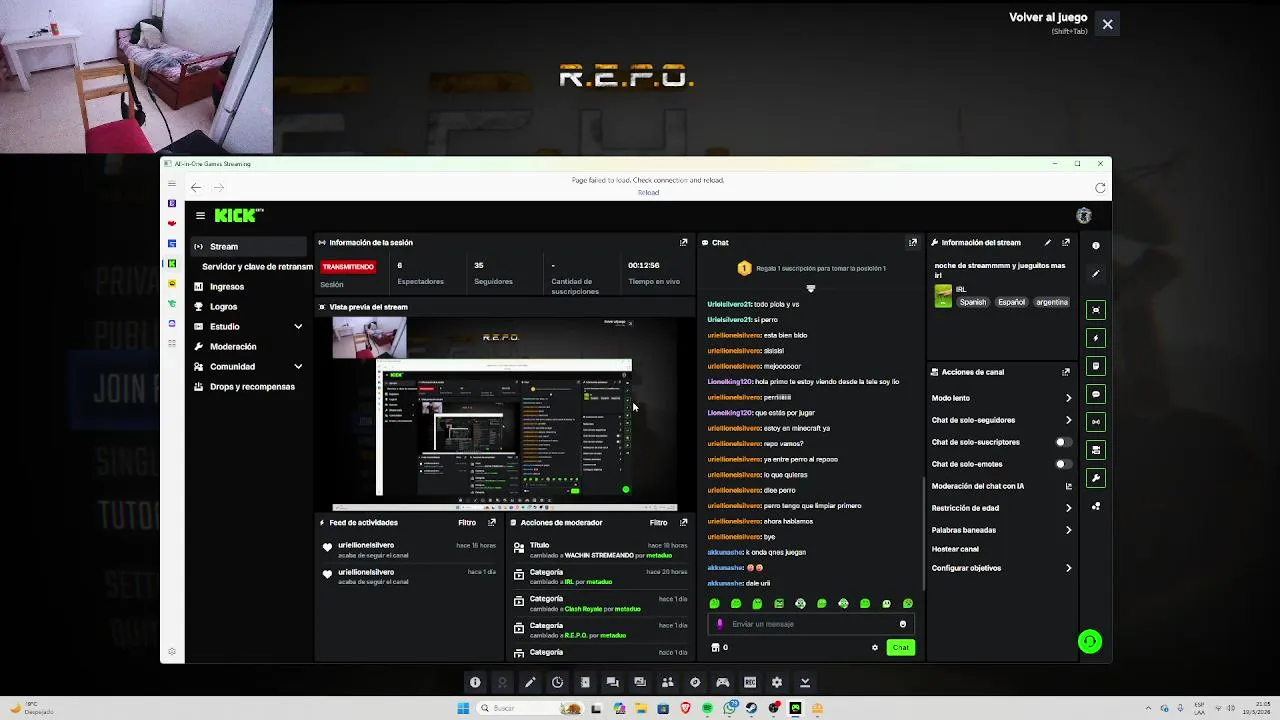Screen dimensions: 1280x720
Task: Pop out the Acciones de canal panel
Action: 1066,372
